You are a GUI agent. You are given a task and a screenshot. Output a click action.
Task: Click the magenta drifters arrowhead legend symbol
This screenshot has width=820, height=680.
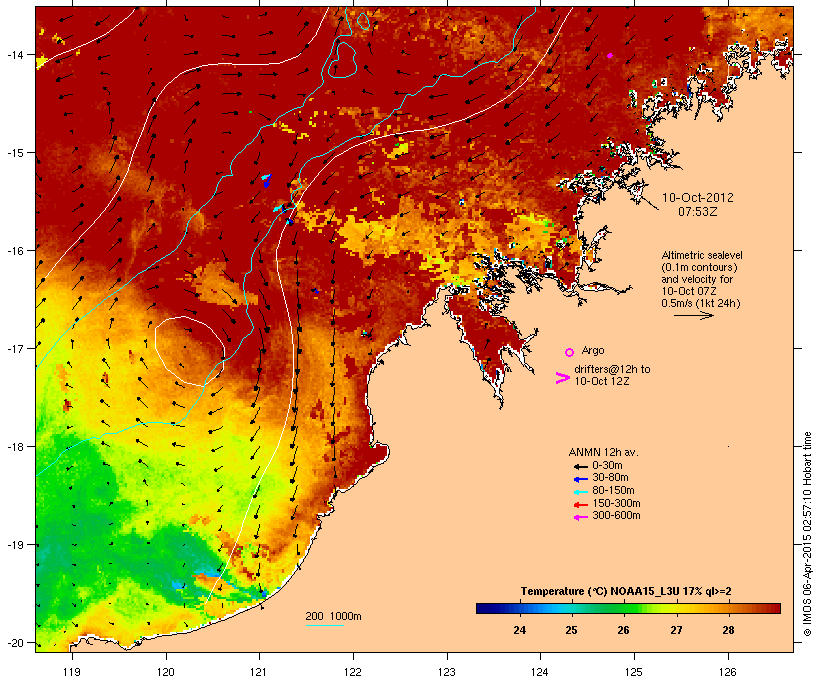[x=563, y=378]
